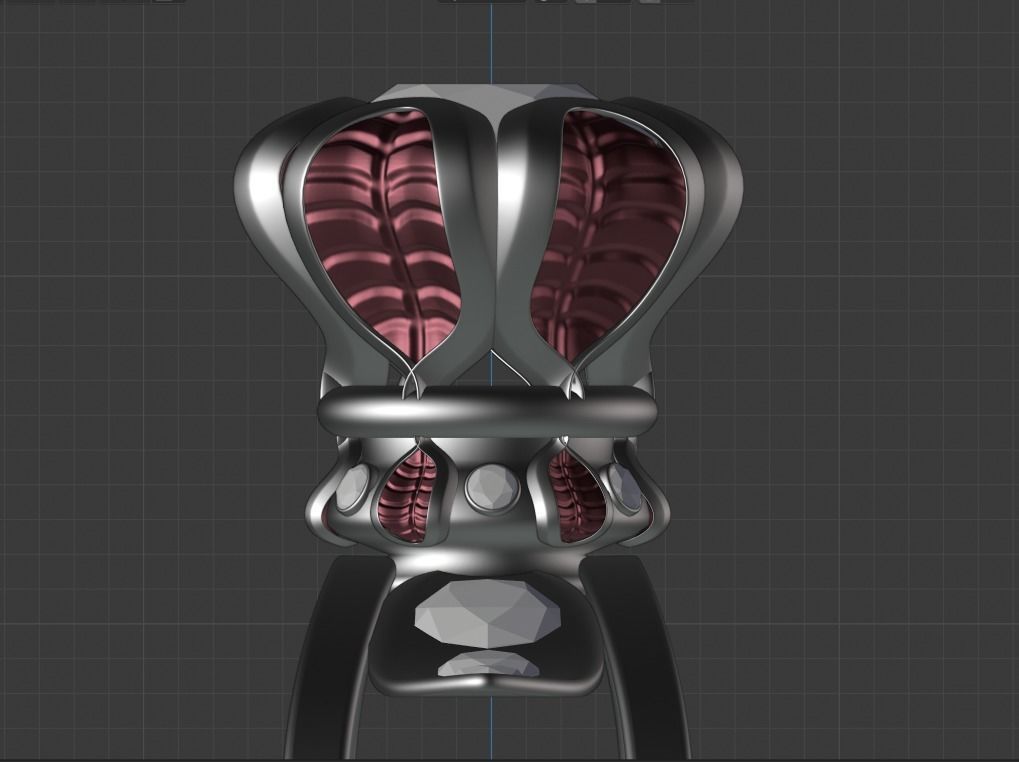Select the left round gem on lower band
The height and width of the screenshot is (762, 1019).
coord(352,489)
